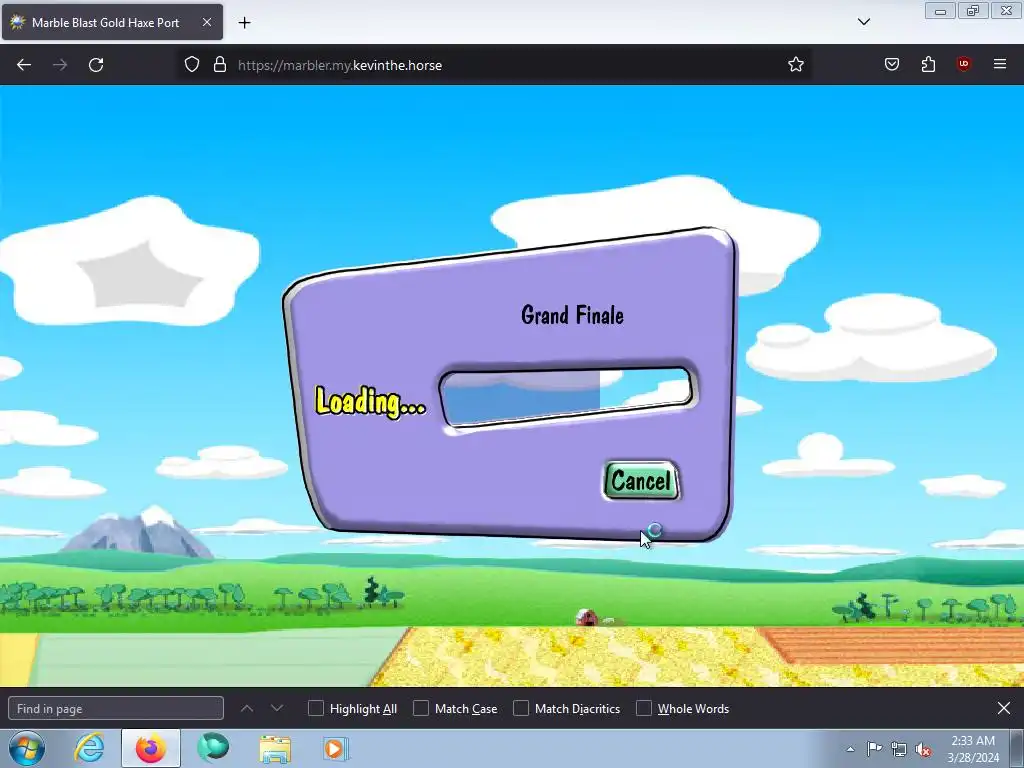Open the uBlock Origin extension icon

tap(963, 65)
